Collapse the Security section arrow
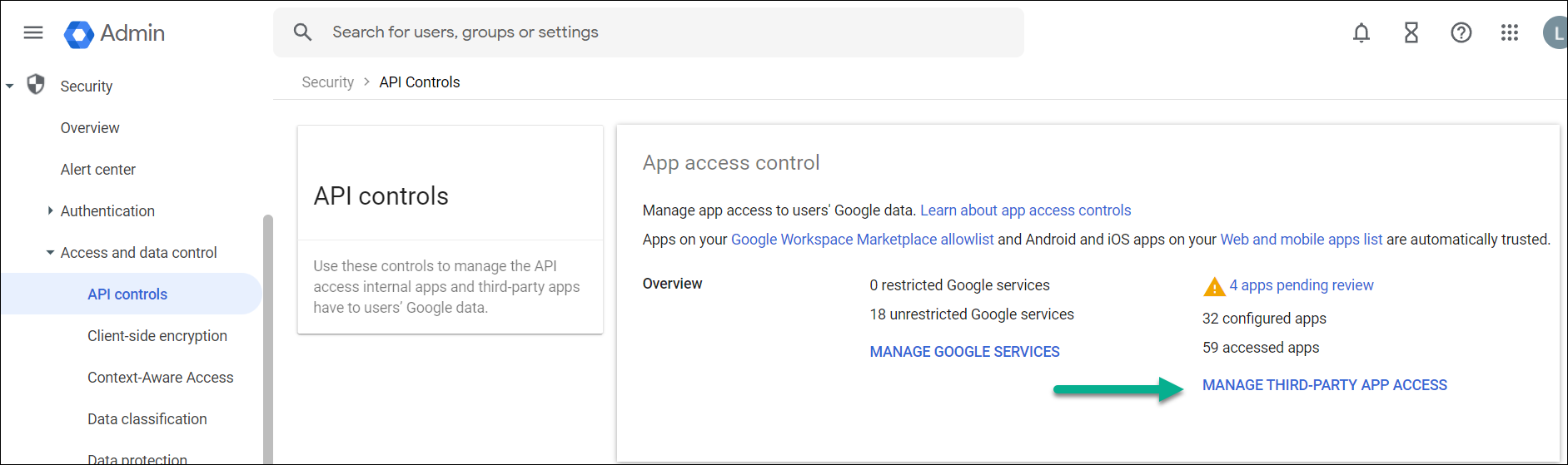 coord(10,86)
